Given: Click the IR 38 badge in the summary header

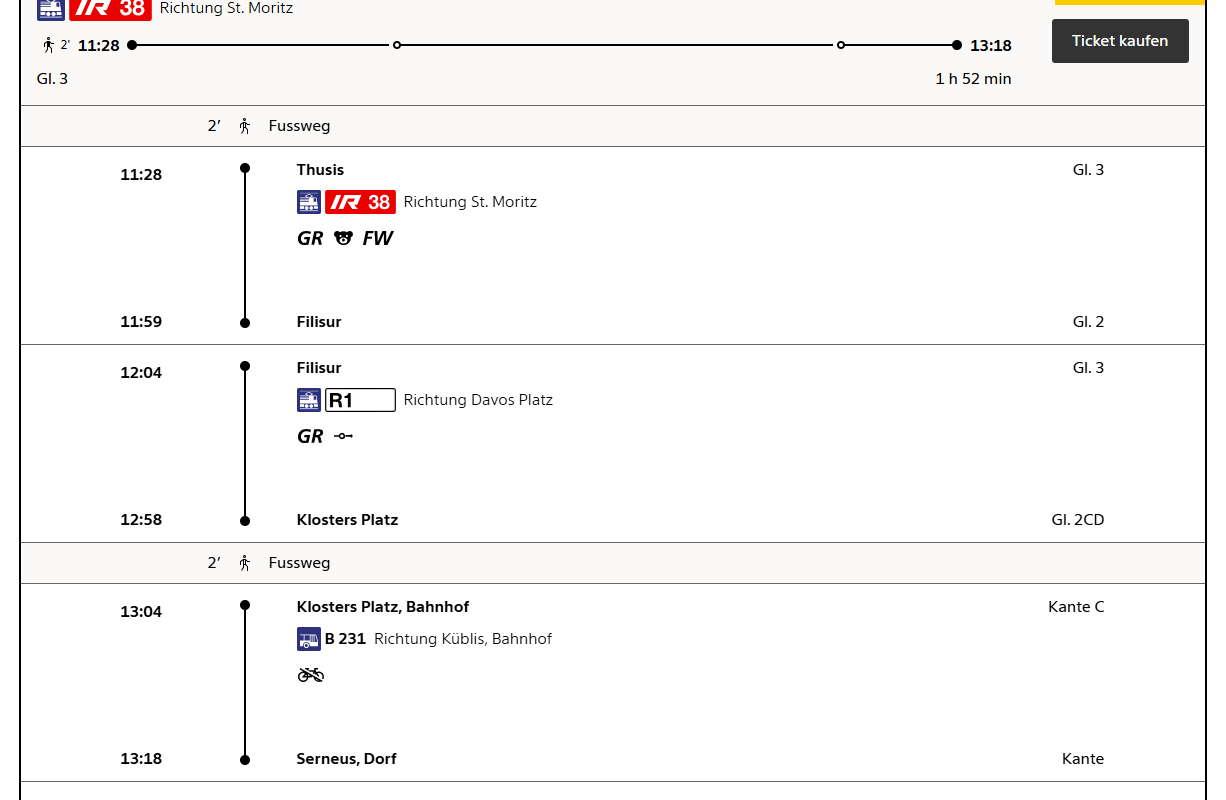Looking at the screenshot, I should pos(110,8).
